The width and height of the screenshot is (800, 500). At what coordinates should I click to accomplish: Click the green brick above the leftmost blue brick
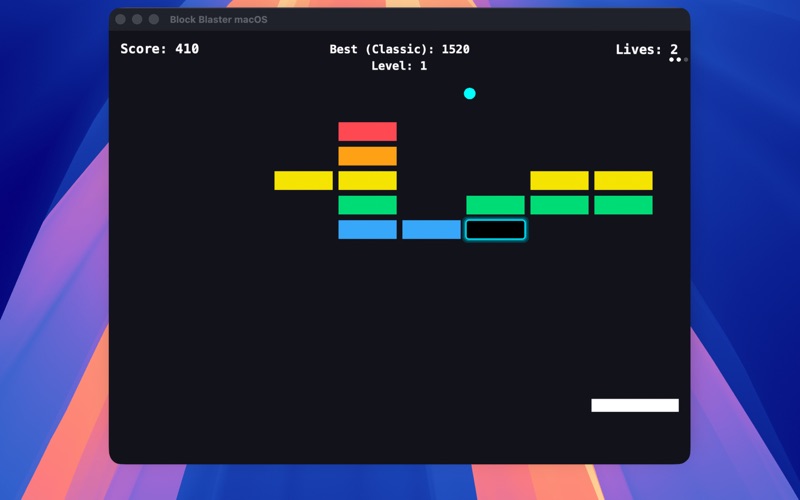[x=367, y=205]
